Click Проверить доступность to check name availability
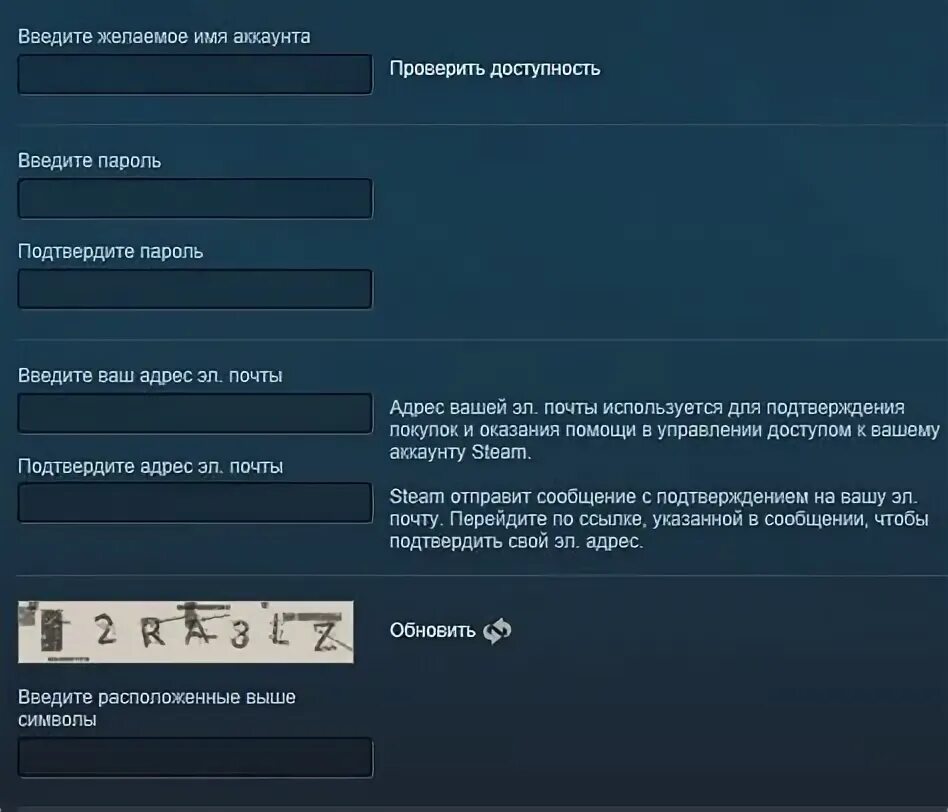948x812 pixels. 495,69
